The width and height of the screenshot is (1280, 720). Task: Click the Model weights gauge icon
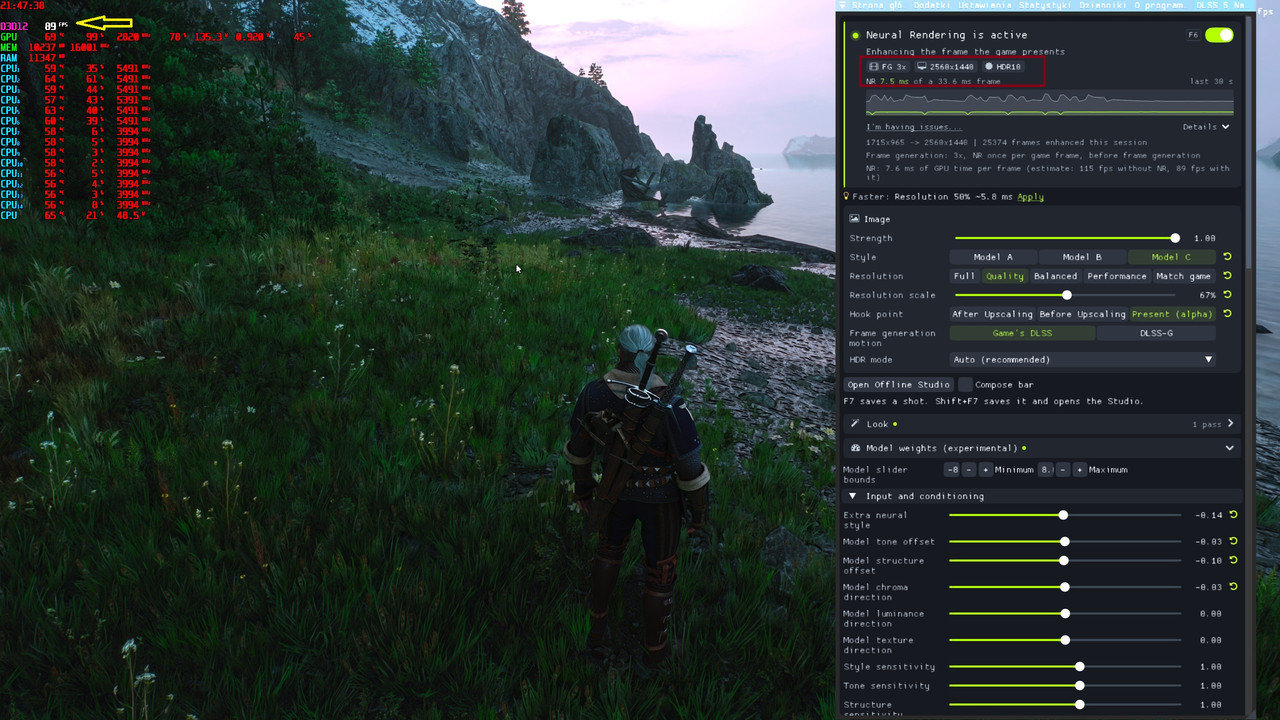point(856,448)
